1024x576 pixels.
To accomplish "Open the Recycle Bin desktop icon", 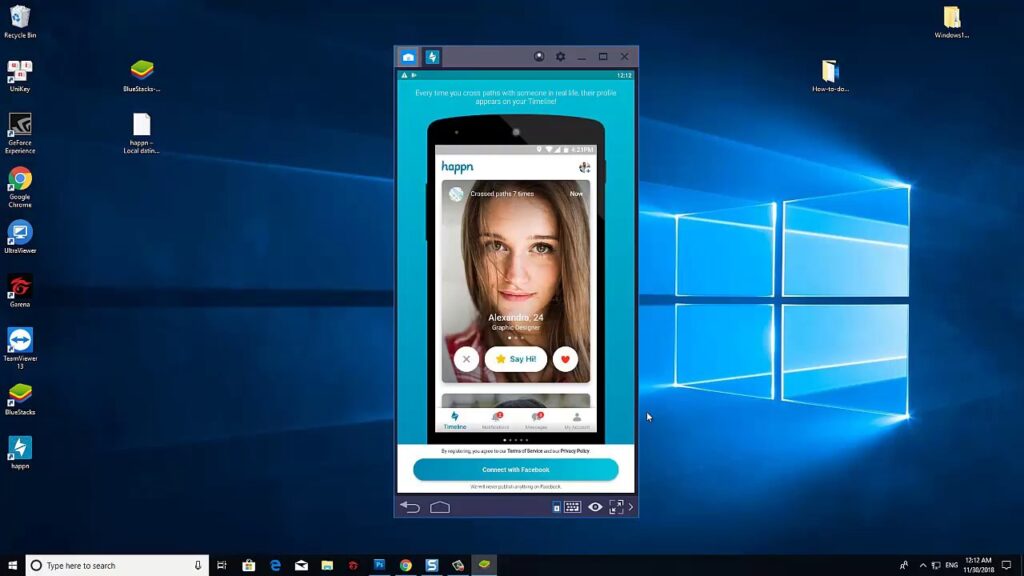I will point(20,22).
